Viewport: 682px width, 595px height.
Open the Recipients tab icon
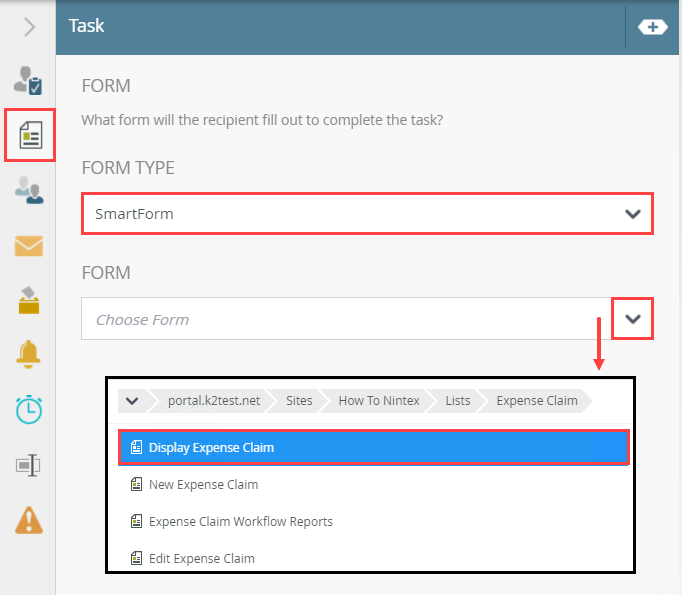click(x=28, y=189)
